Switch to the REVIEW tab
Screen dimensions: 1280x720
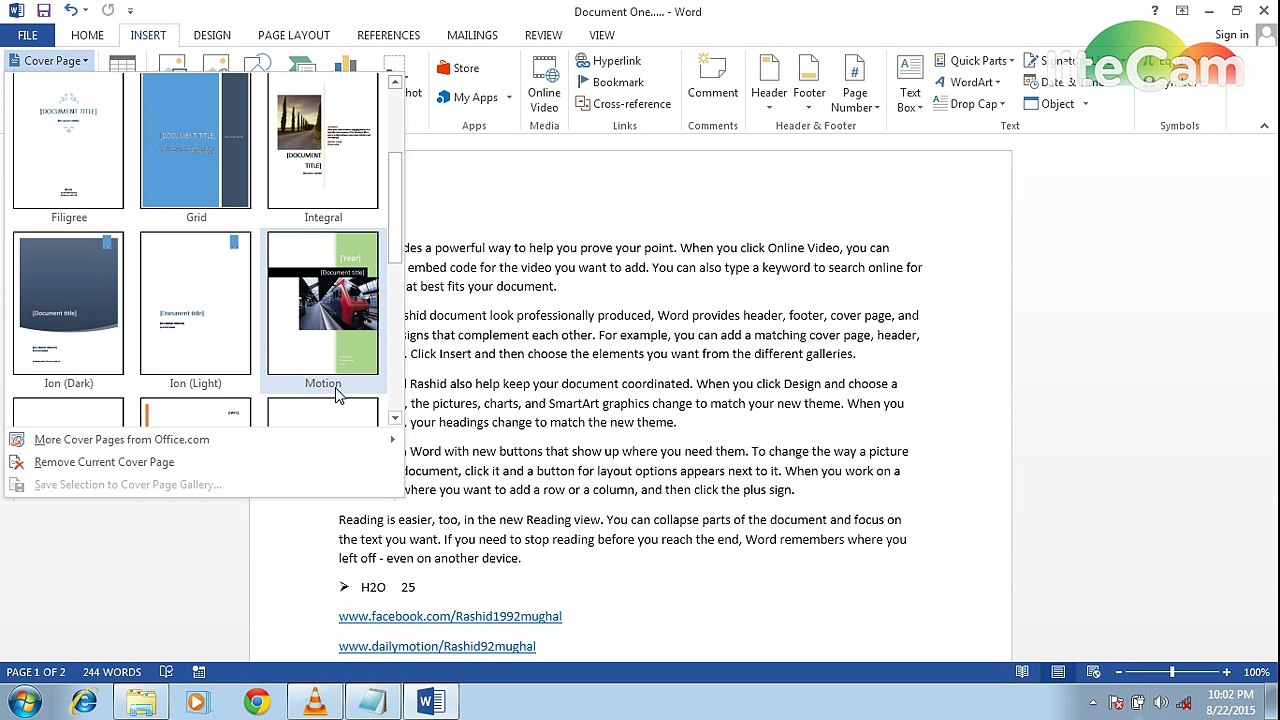[543, 35]
